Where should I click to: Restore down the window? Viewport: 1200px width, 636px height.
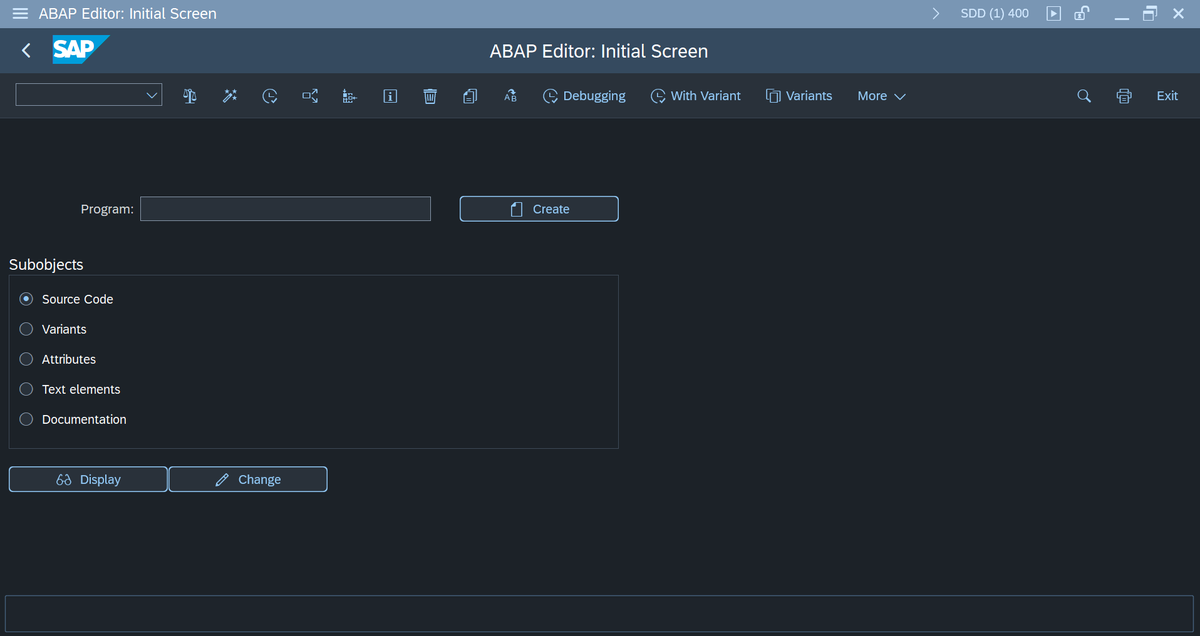click(1149, 14)
